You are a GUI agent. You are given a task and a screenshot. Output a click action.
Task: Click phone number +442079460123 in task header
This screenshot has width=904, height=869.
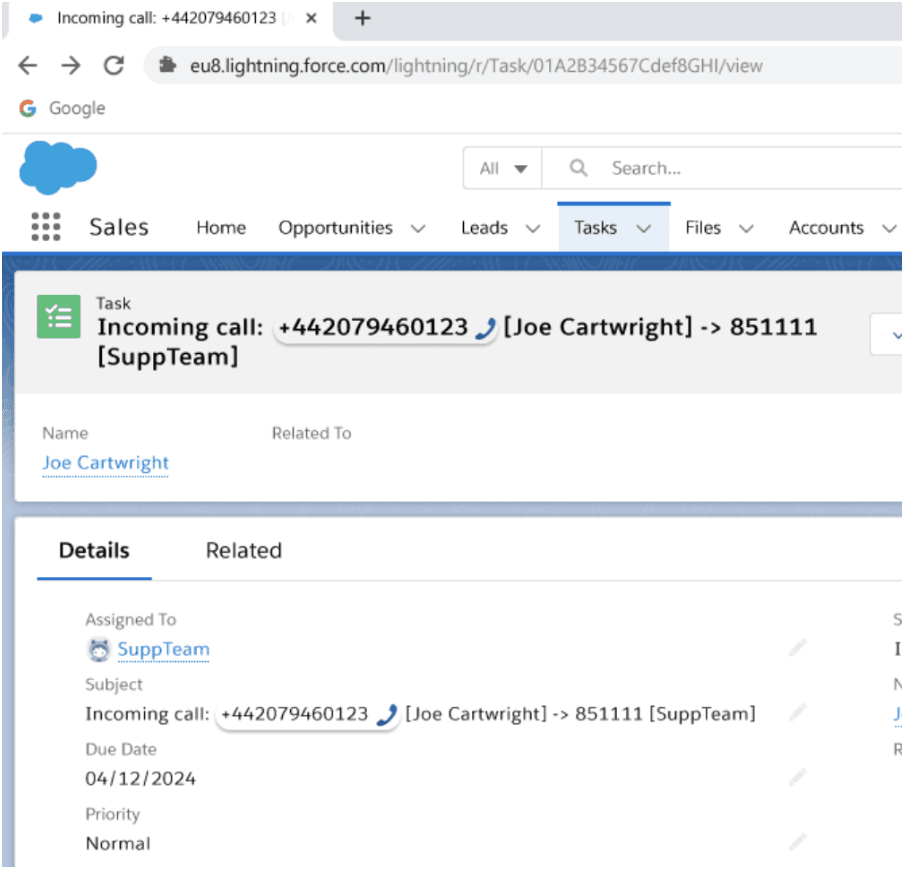point(373,327)
